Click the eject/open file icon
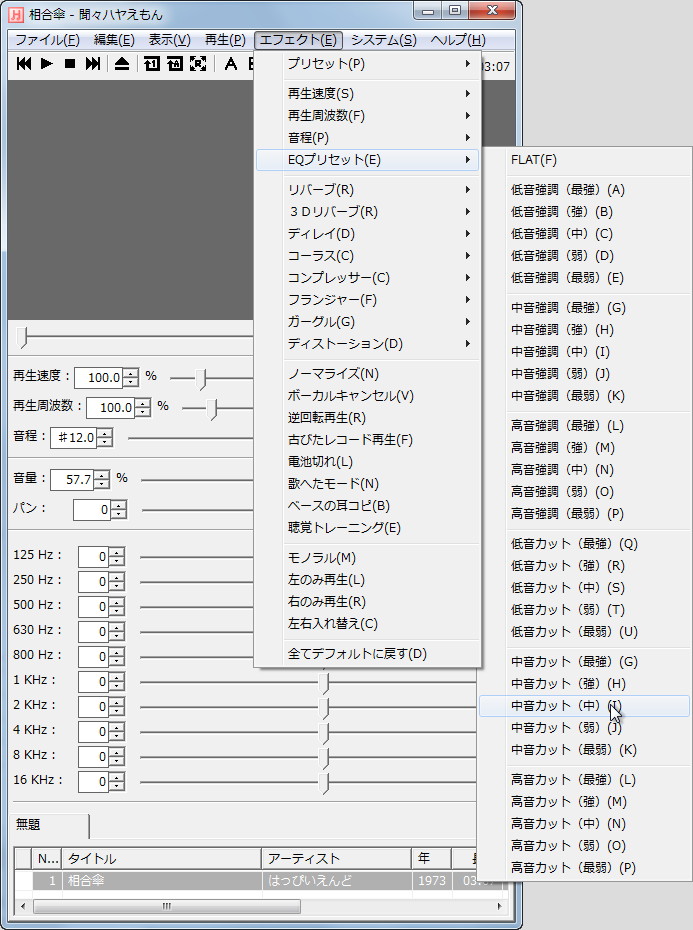The width and height of the screenshot is (693, 930). click(x=122, y=64)
